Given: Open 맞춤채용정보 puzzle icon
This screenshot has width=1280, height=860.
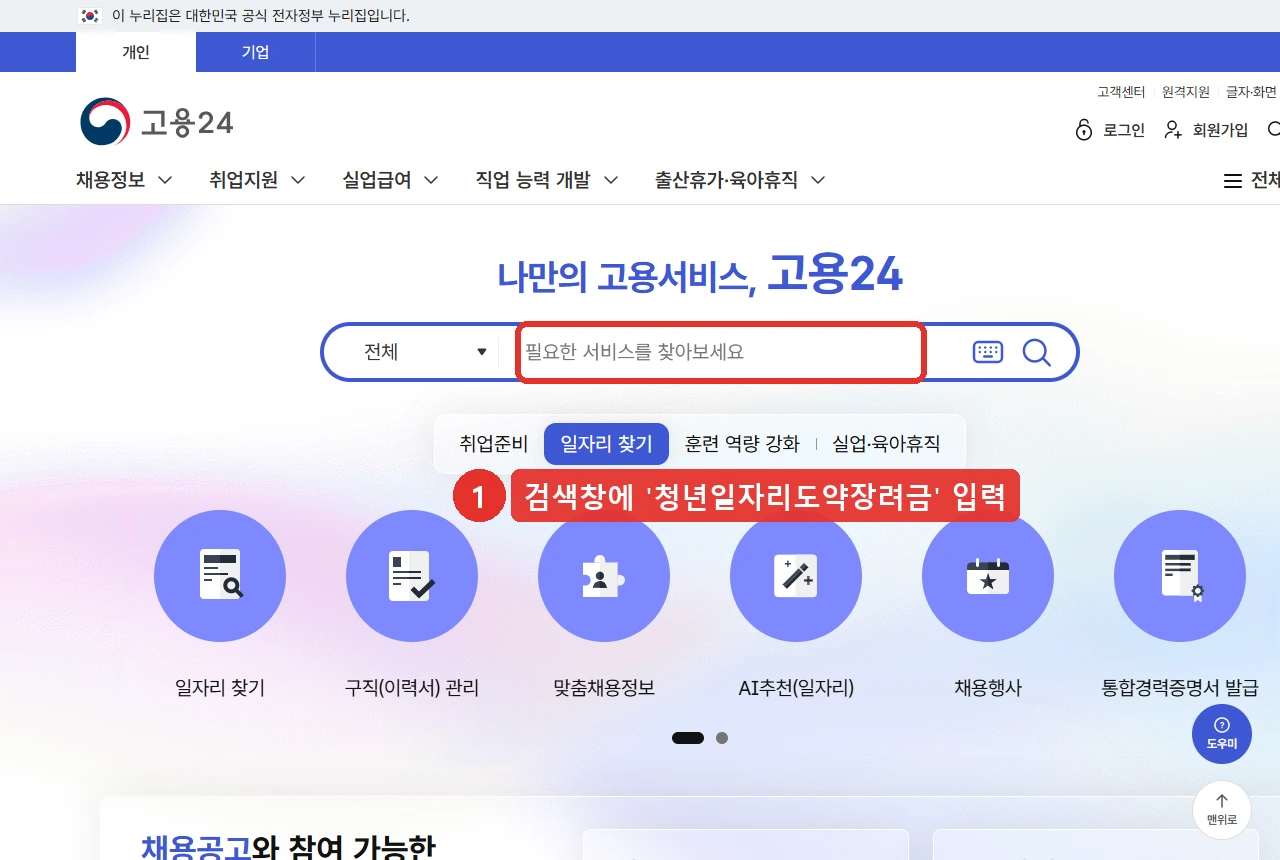Looking at the screenshot, I should (x=604, y=576).
